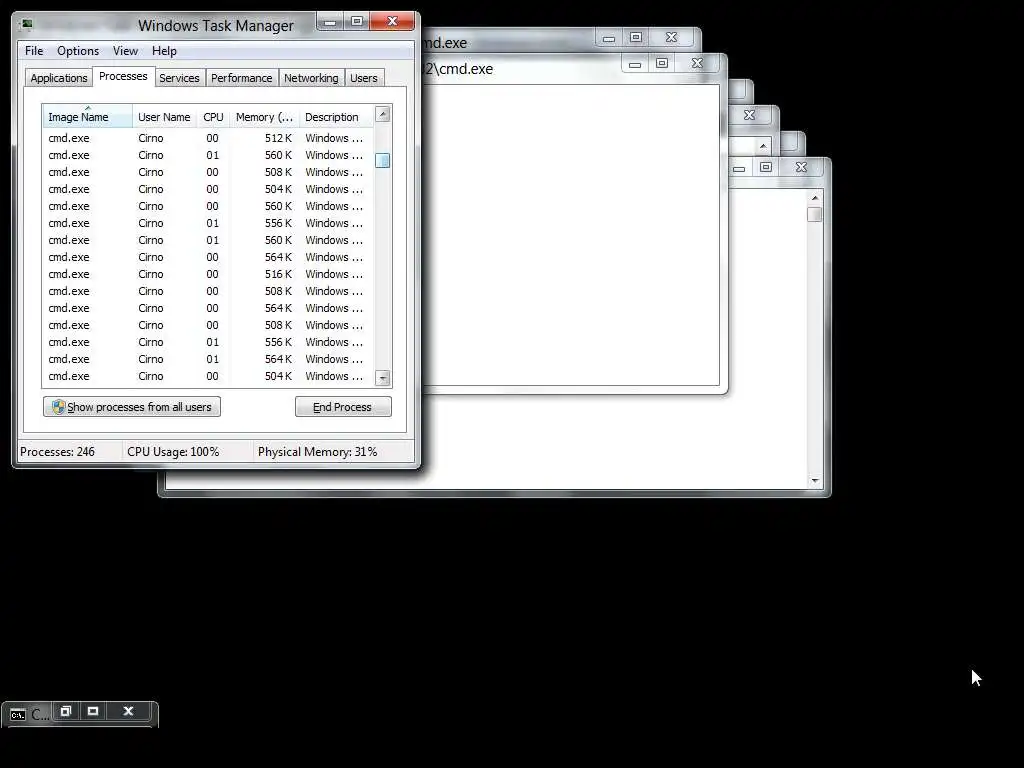The width and height of the screenshot is (1024, 768).
Task: Close the Windows Task Manager window
Action: click(x=392, y=22)
